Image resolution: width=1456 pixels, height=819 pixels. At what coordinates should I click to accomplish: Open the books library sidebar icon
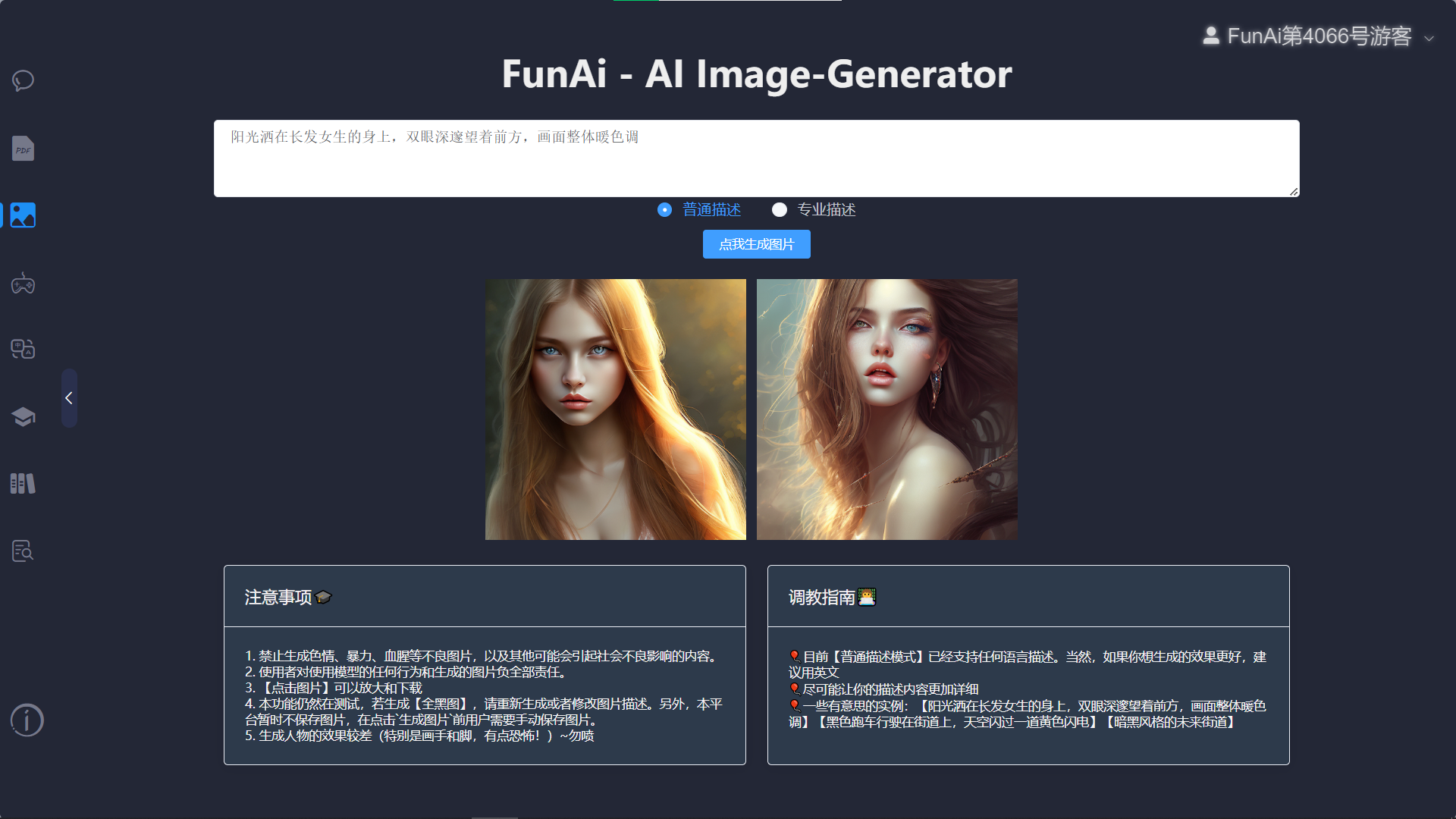(x=23, y=483)
